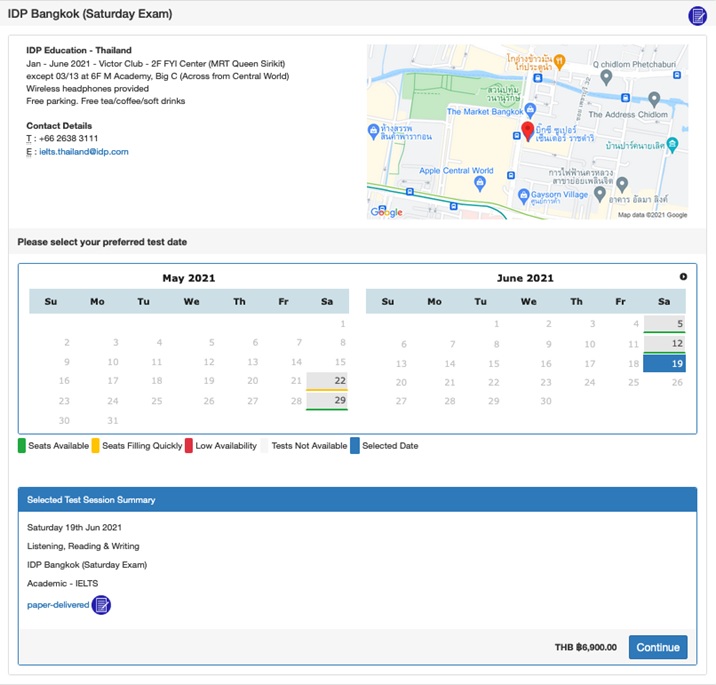Click the paper-delivered icon in the page header

(x=697, y=16)
